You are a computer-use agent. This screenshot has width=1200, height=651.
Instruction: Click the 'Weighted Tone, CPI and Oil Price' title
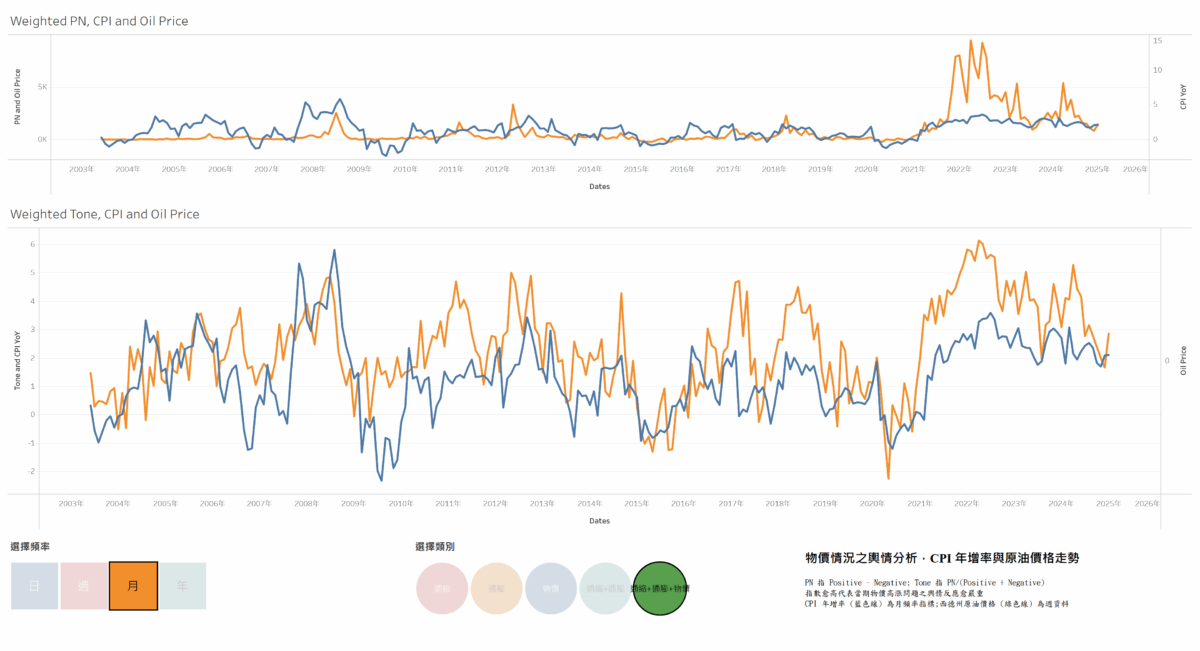104,214
